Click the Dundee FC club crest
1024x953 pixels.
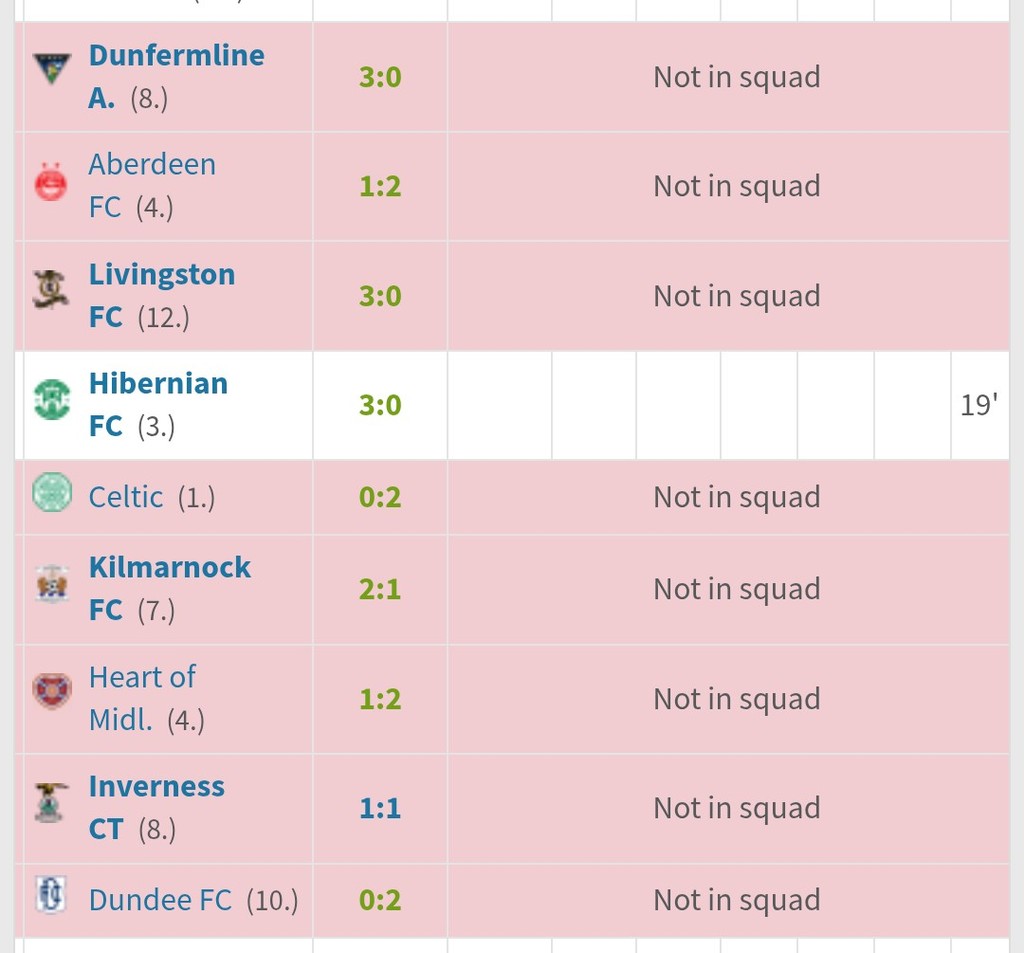(50, 894)
